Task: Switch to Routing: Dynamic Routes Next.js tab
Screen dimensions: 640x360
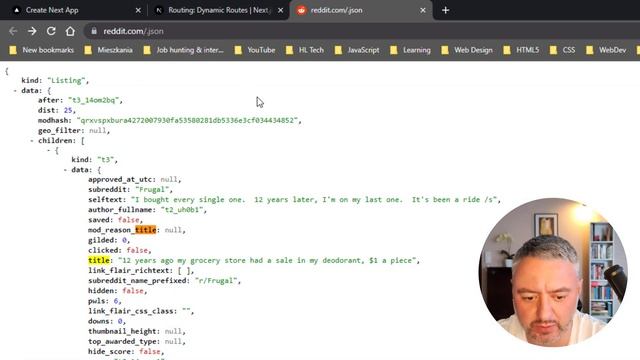Action: coord(218,10)
